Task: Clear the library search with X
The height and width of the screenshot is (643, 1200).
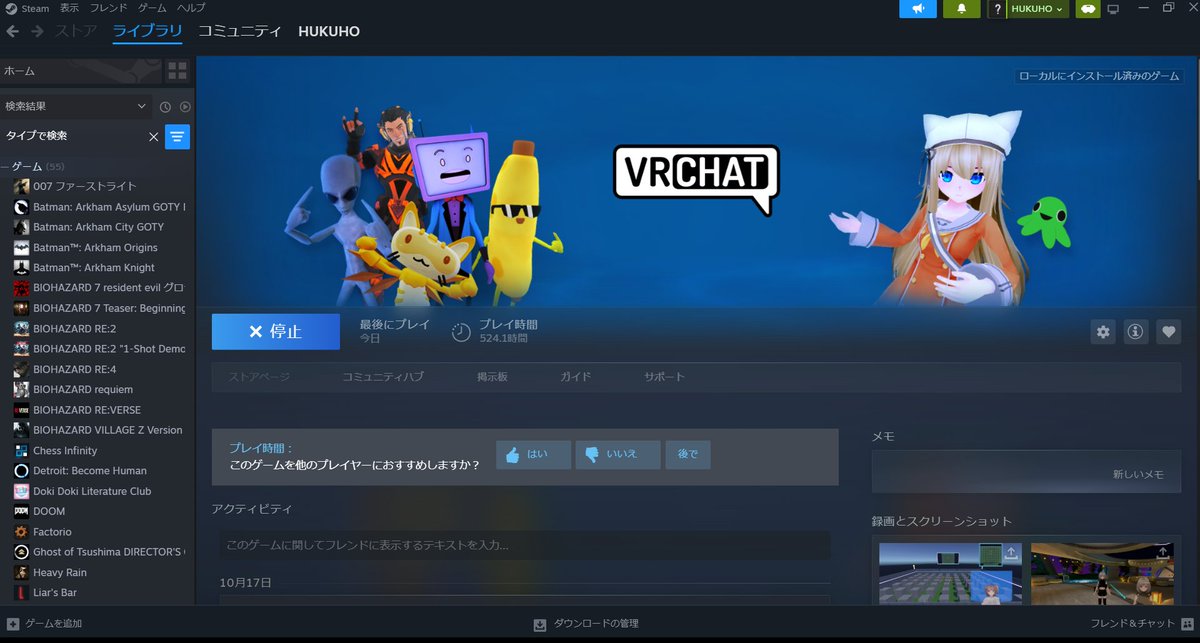Action: pos(153,136)
